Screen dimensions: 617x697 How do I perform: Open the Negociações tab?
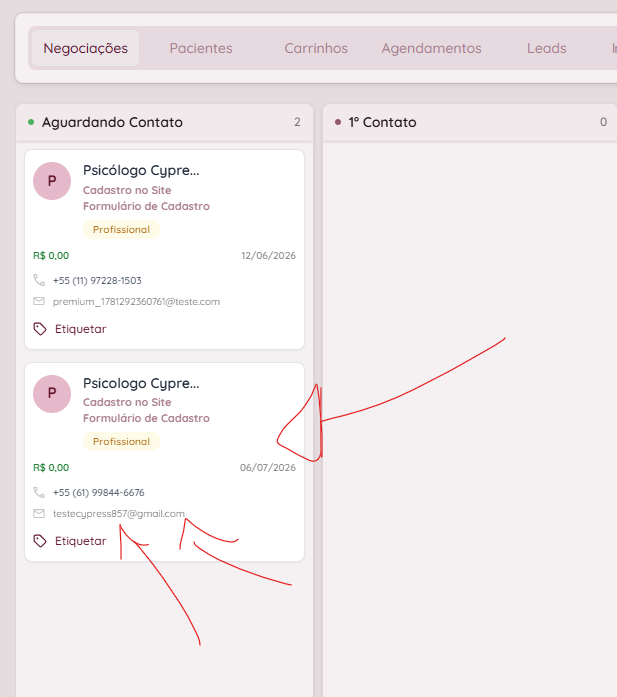coord(85,48)
